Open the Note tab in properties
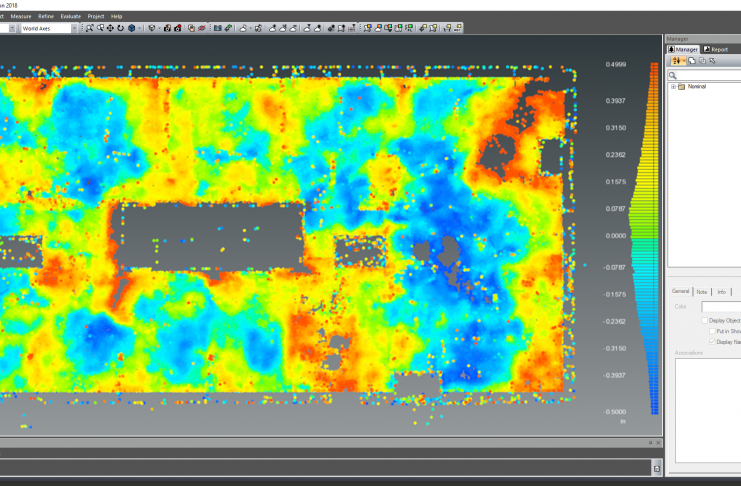 pyautogui.click(x=702, y=291)
